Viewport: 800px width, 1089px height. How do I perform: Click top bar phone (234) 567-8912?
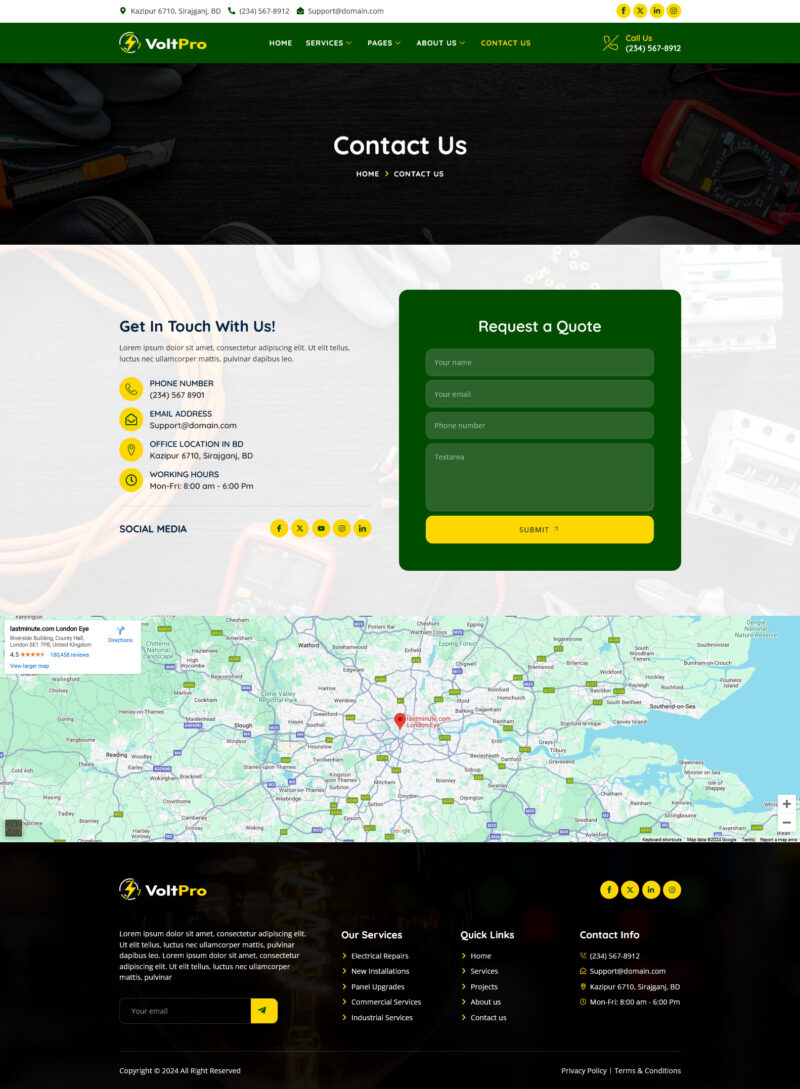[x=264, y=11]
